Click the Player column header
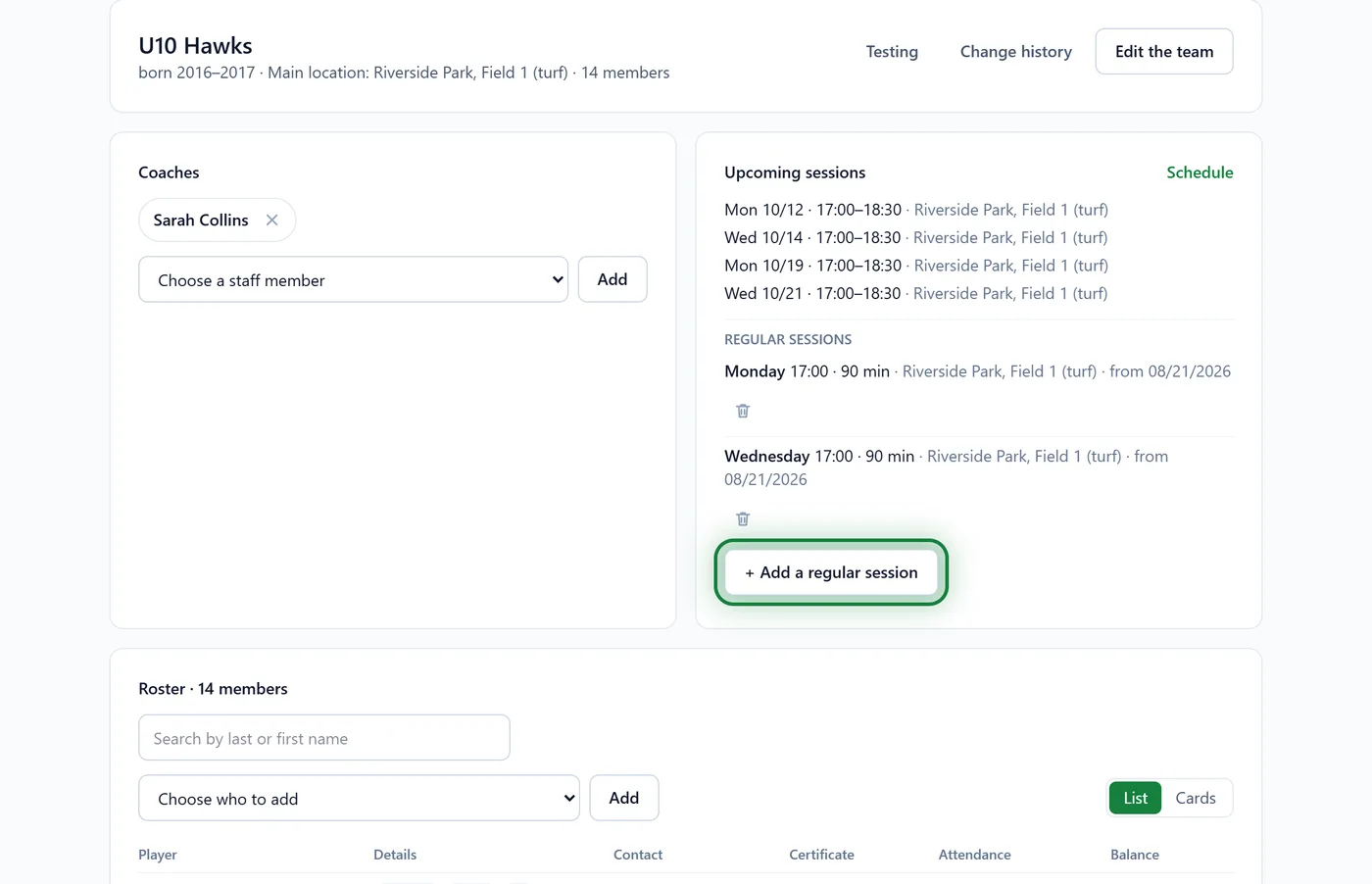Viewport: 1372px width, 884px height. click(158, 855)
